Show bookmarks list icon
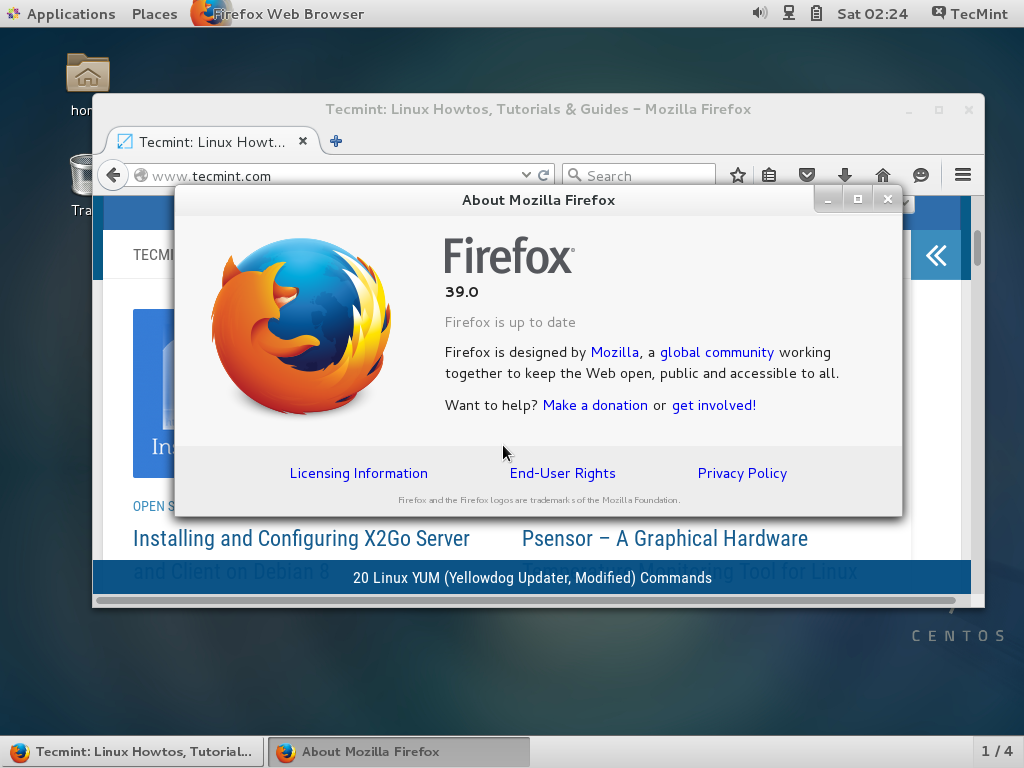 point(769,175)
